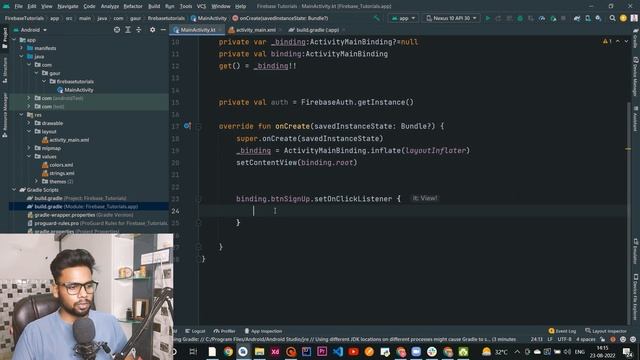This screenshot has width=640, height=360.
Task: Collapse the onCreate function fold marker
Action: click(x=198, y=127)
